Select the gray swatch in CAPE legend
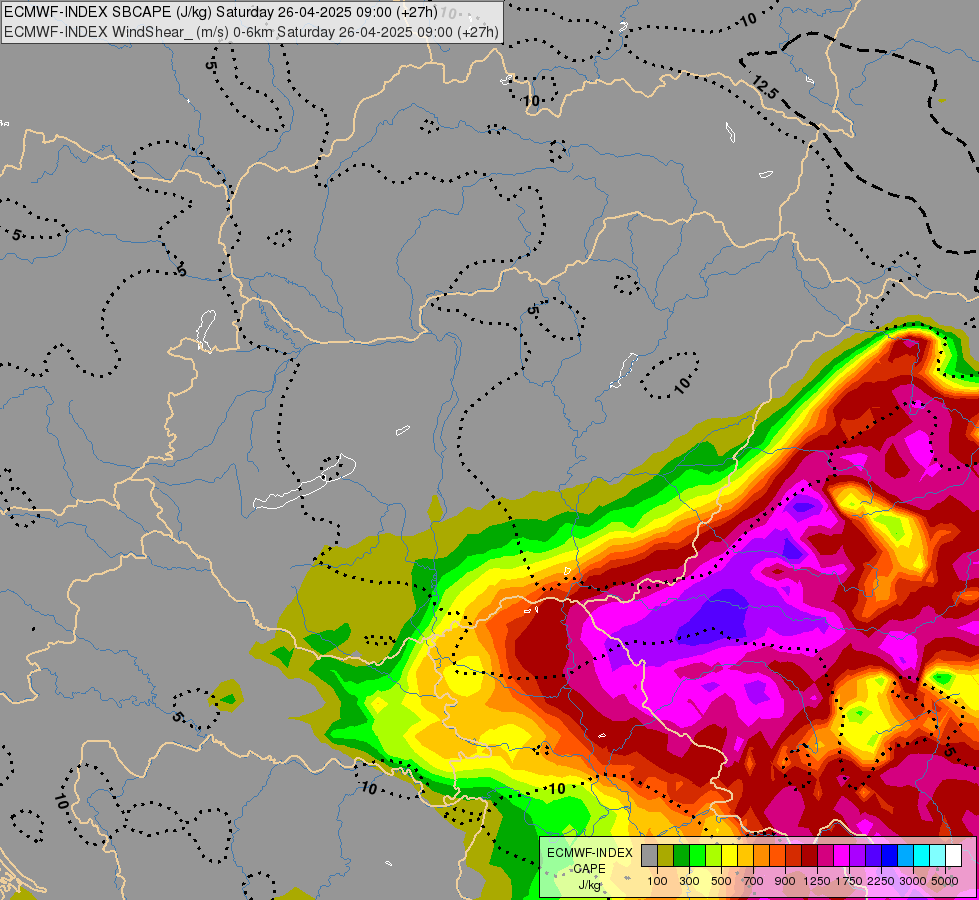 tap(649, 855)
